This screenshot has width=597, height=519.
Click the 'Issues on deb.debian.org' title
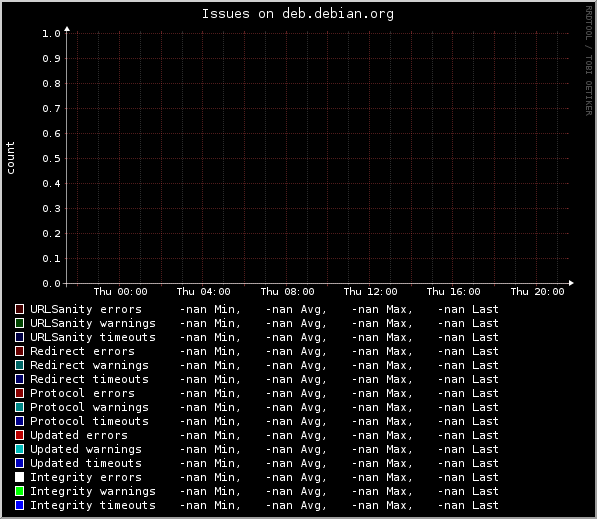point(298,14)
